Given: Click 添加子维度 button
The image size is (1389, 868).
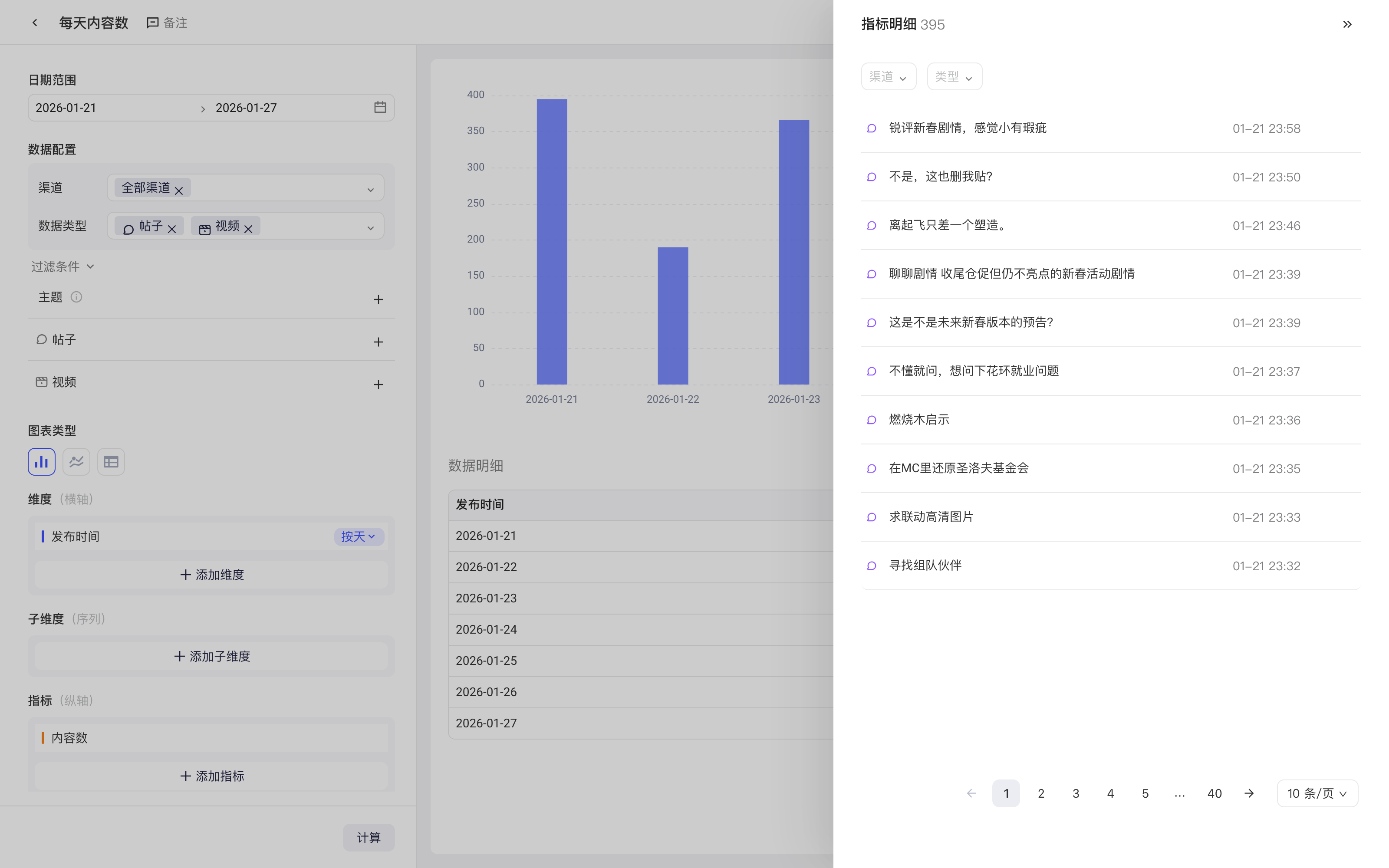Looking at the screenshot, I should (211, 656).
